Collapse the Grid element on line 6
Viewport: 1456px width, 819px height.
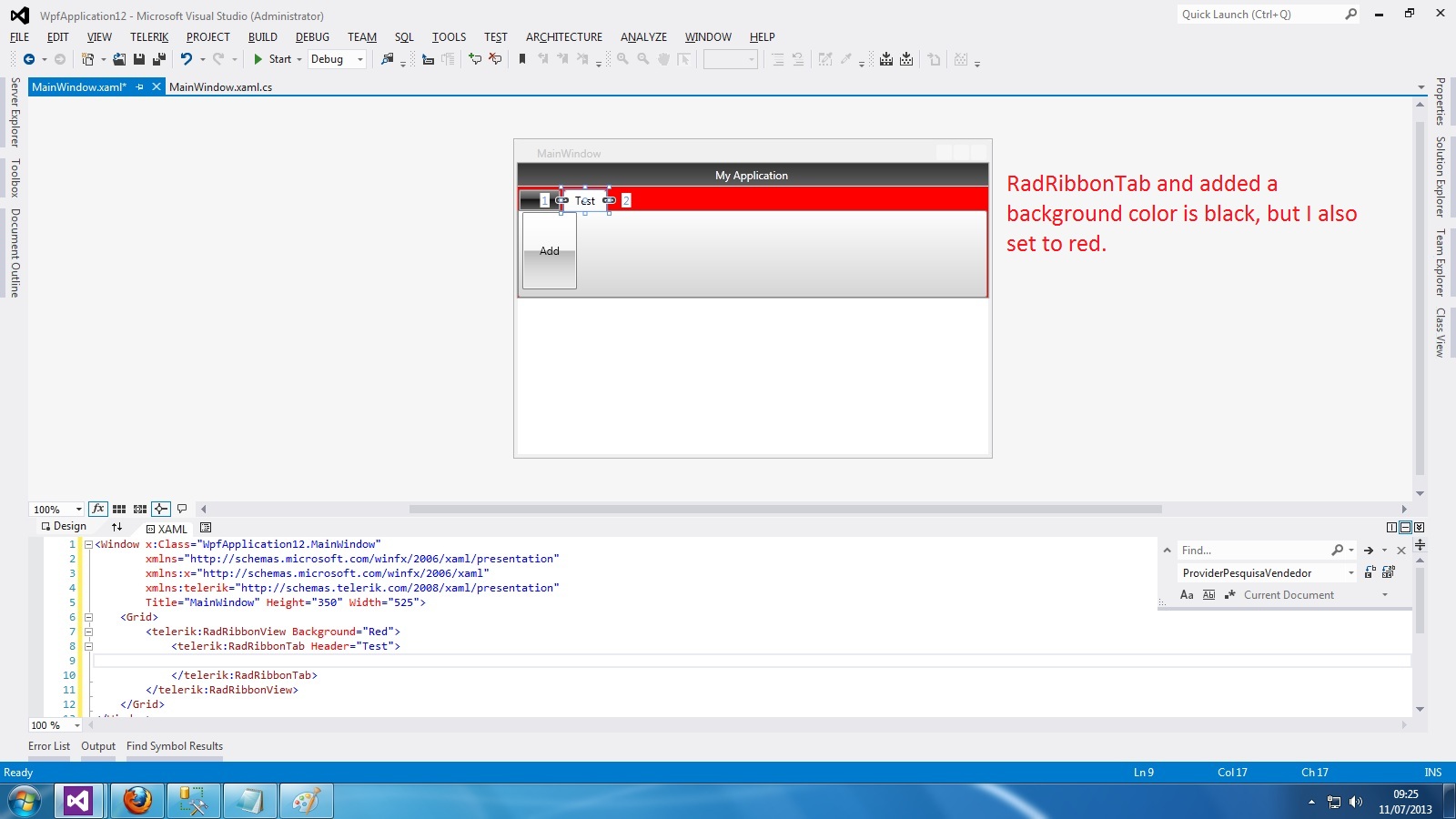click(88, 617)
